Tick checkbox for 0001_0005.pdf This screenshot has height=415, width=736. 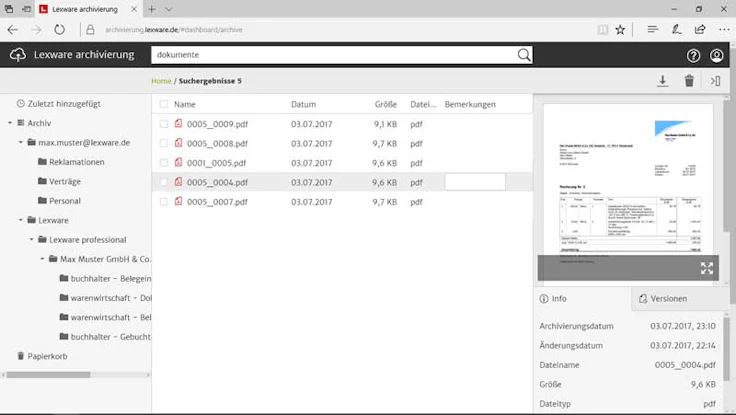[163, 163]
